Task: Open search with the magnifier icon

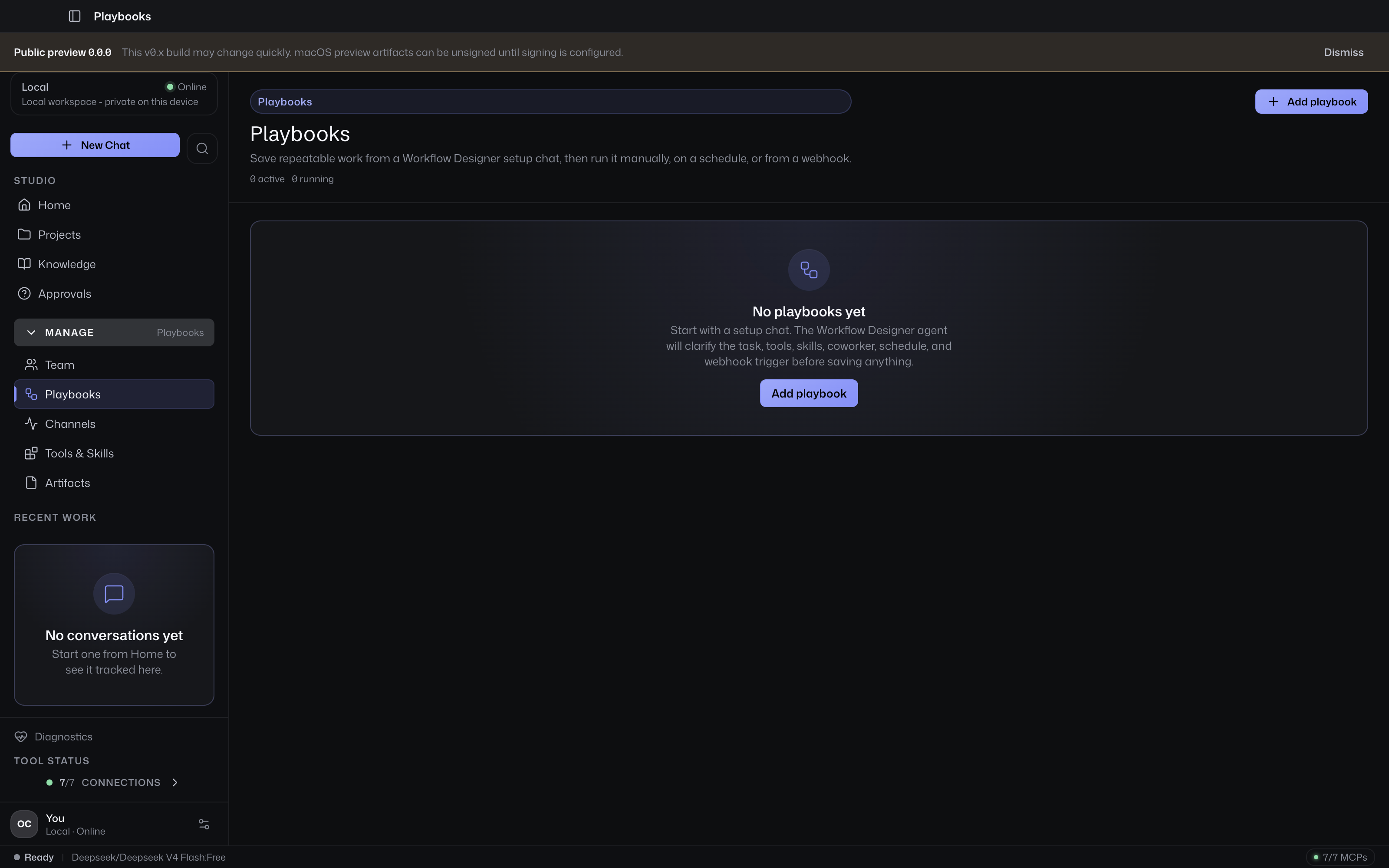Action: [202, 149]
